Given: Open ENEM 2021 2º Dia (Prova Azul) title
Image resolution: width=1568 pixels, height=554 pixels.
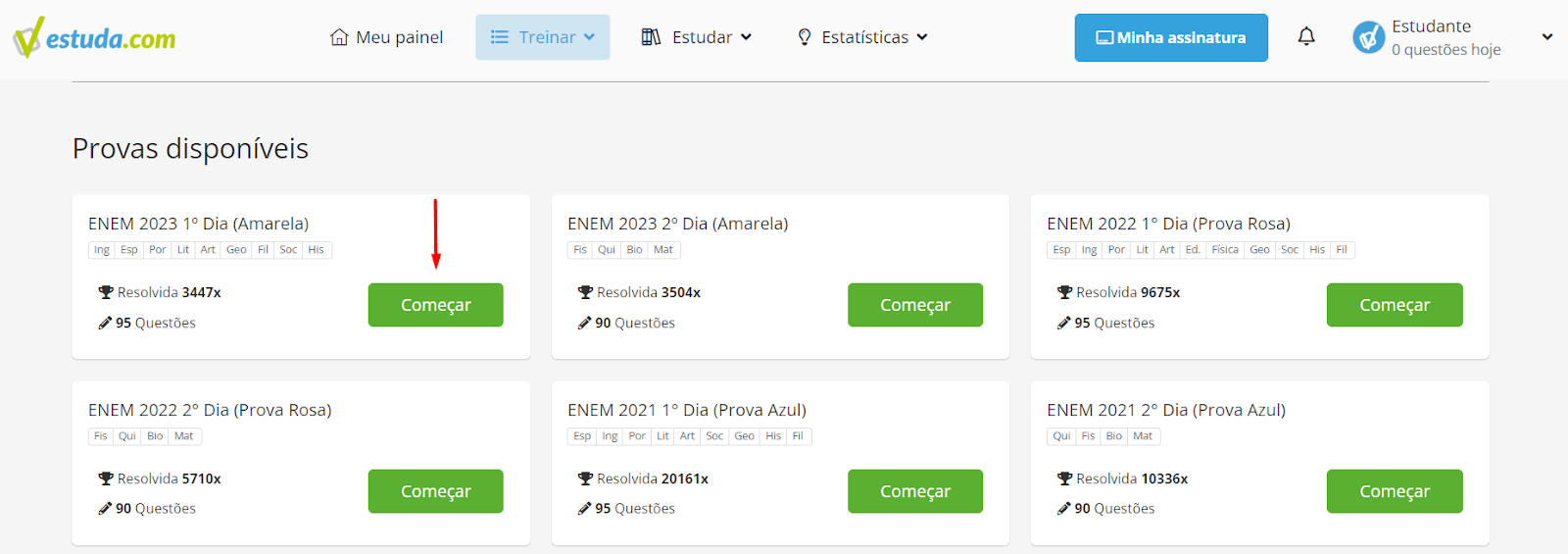Looking at the screenshot, I should [x=1166, y=410].
